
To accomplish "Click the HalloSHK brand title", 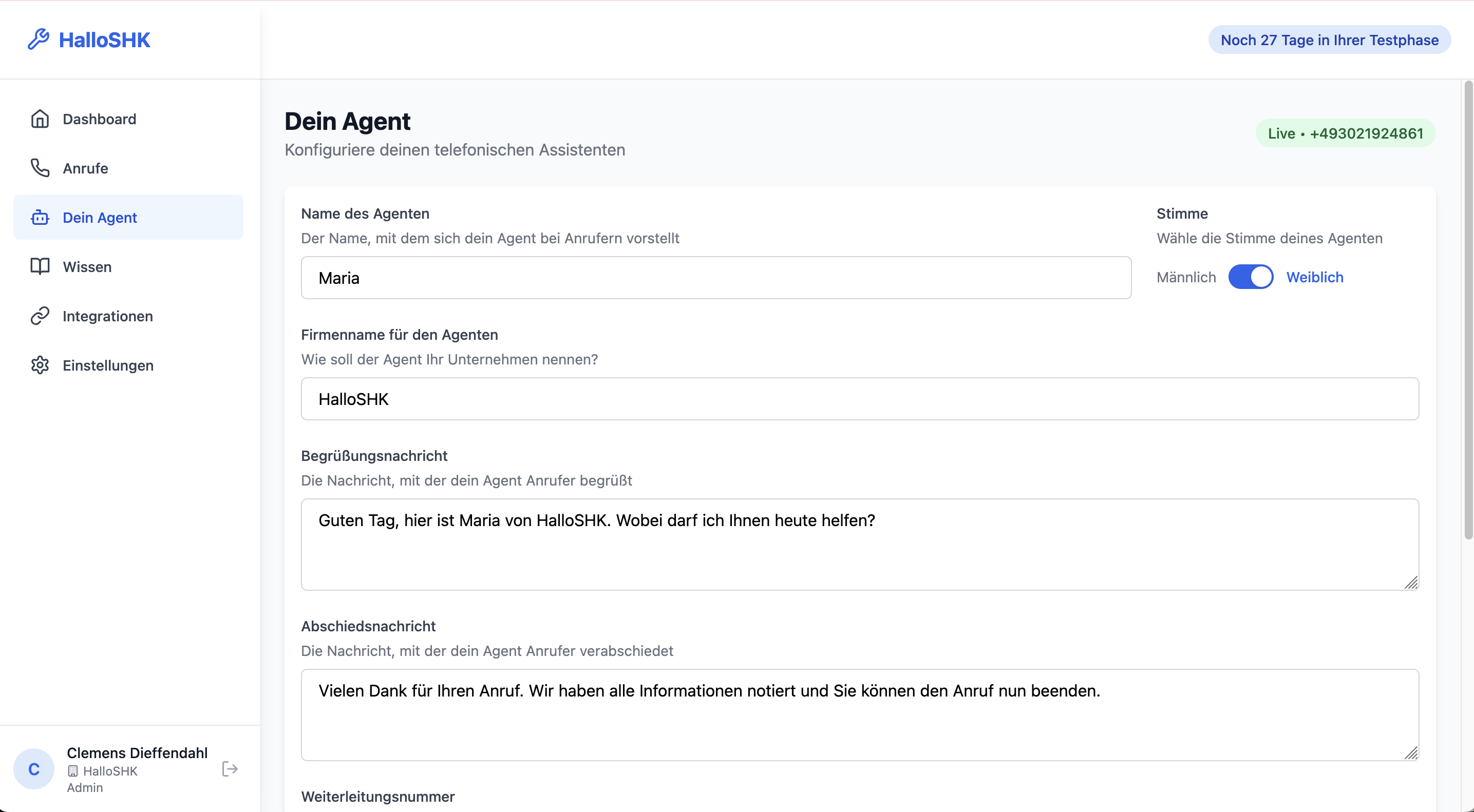I will click(x=105, y=40).
